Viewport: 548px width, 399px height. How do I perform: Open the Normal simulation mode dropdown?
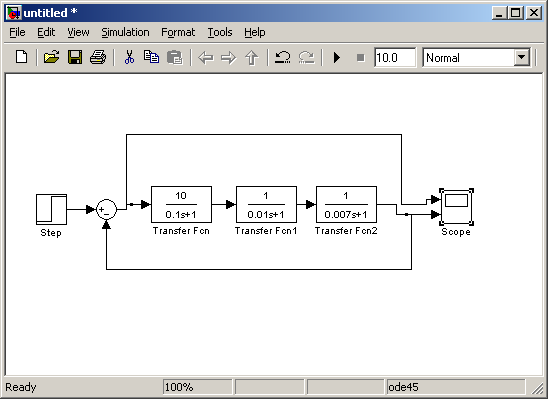click(522, 57)
